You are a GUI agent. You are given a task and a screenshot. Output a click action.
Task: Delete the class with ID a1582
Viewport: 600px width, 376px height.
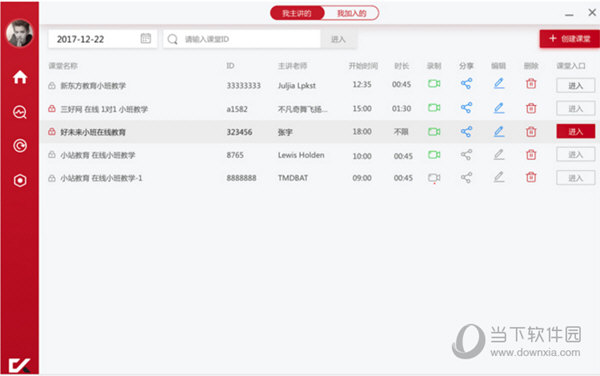tap(531, 108)
